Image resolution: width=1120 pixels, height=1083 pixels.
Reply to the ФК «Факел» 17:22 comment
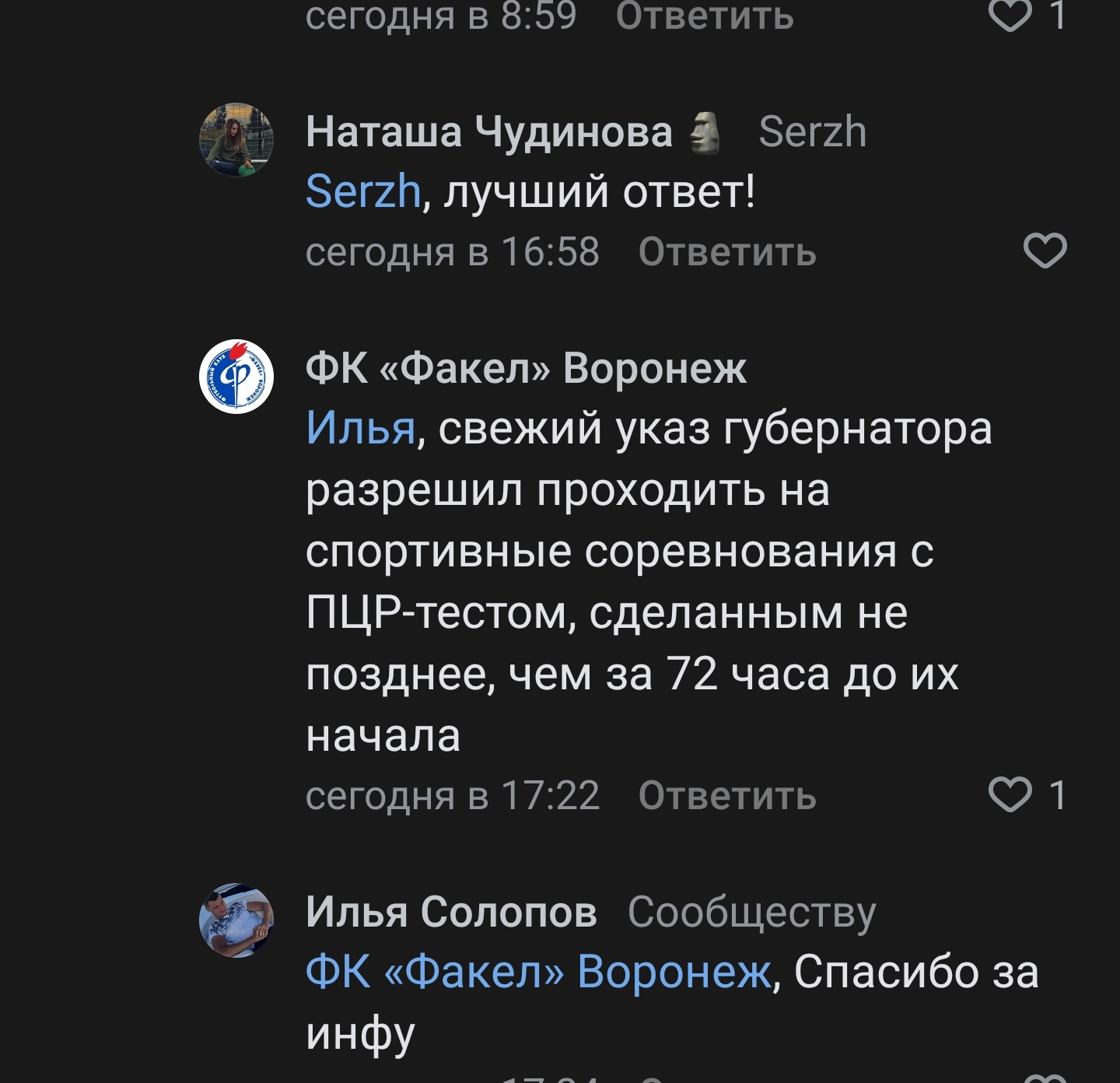tap(727, 796)
